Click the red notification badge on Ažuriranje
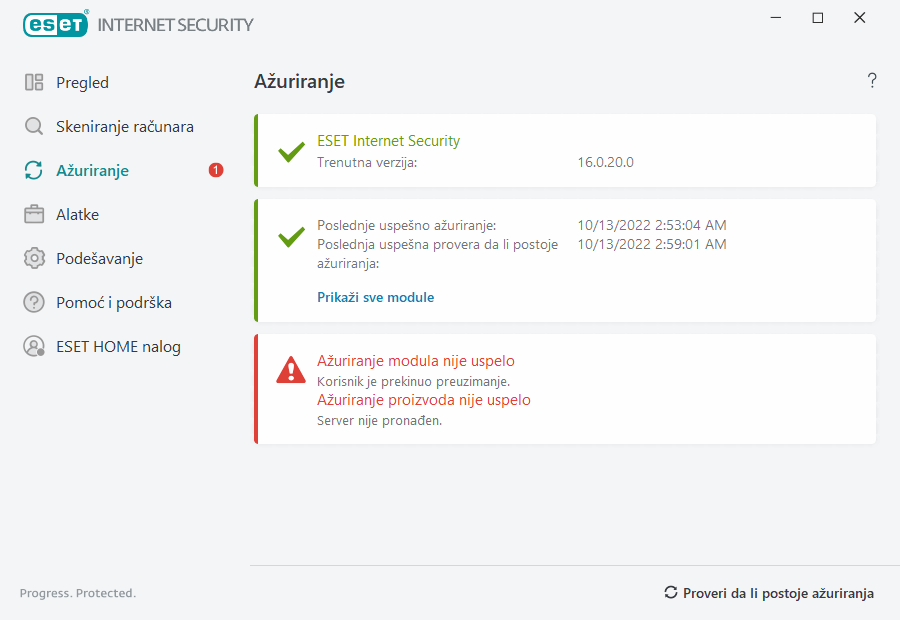The height and width of the screenshot is (620, 900). [x=216, y=171]
